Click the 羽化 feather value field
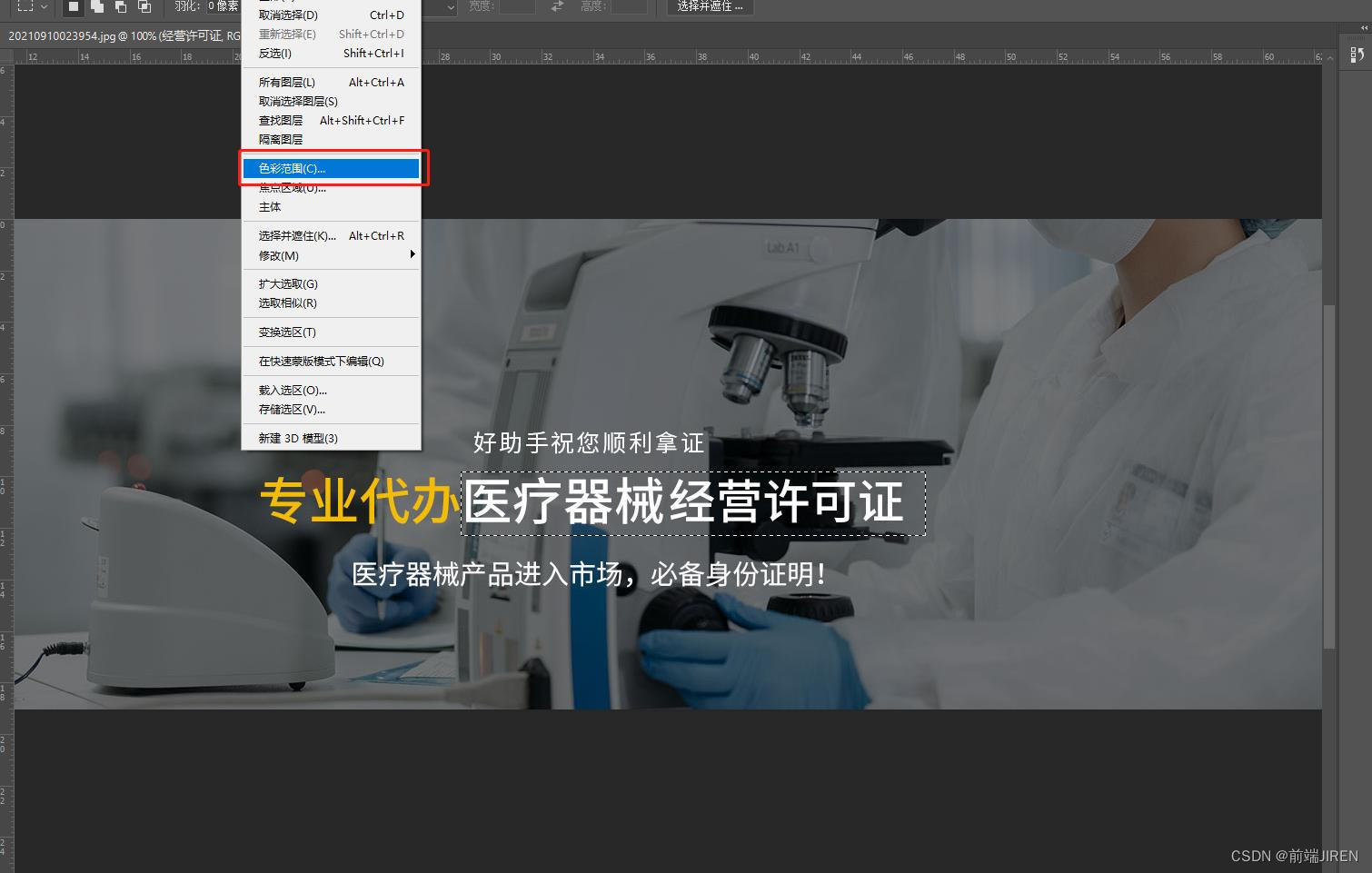 click(x=224, y=6)
